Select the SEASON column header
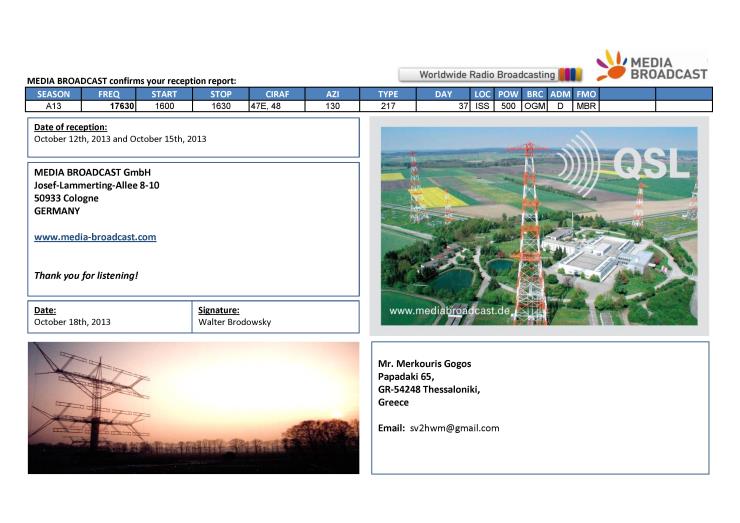Screen dimensions: 740x523 (53, 94)
